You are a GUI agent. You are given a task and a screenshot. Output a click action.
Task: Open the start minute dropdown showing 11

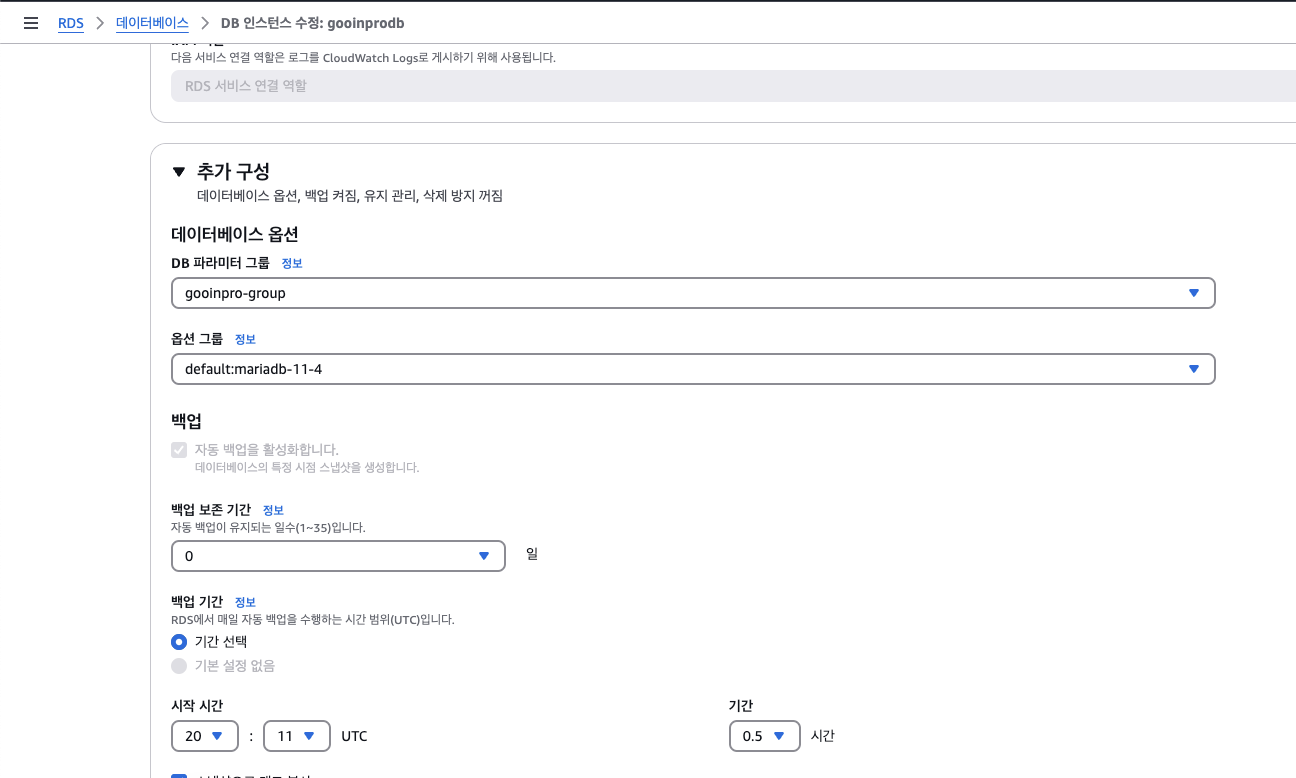[297, 736]
